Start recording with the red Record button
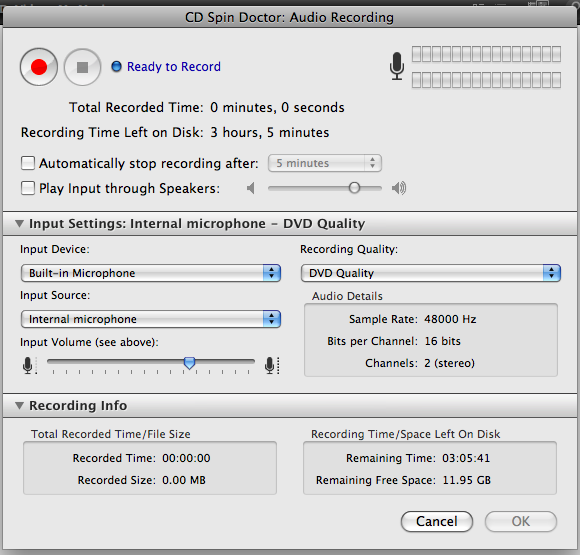 39,67
